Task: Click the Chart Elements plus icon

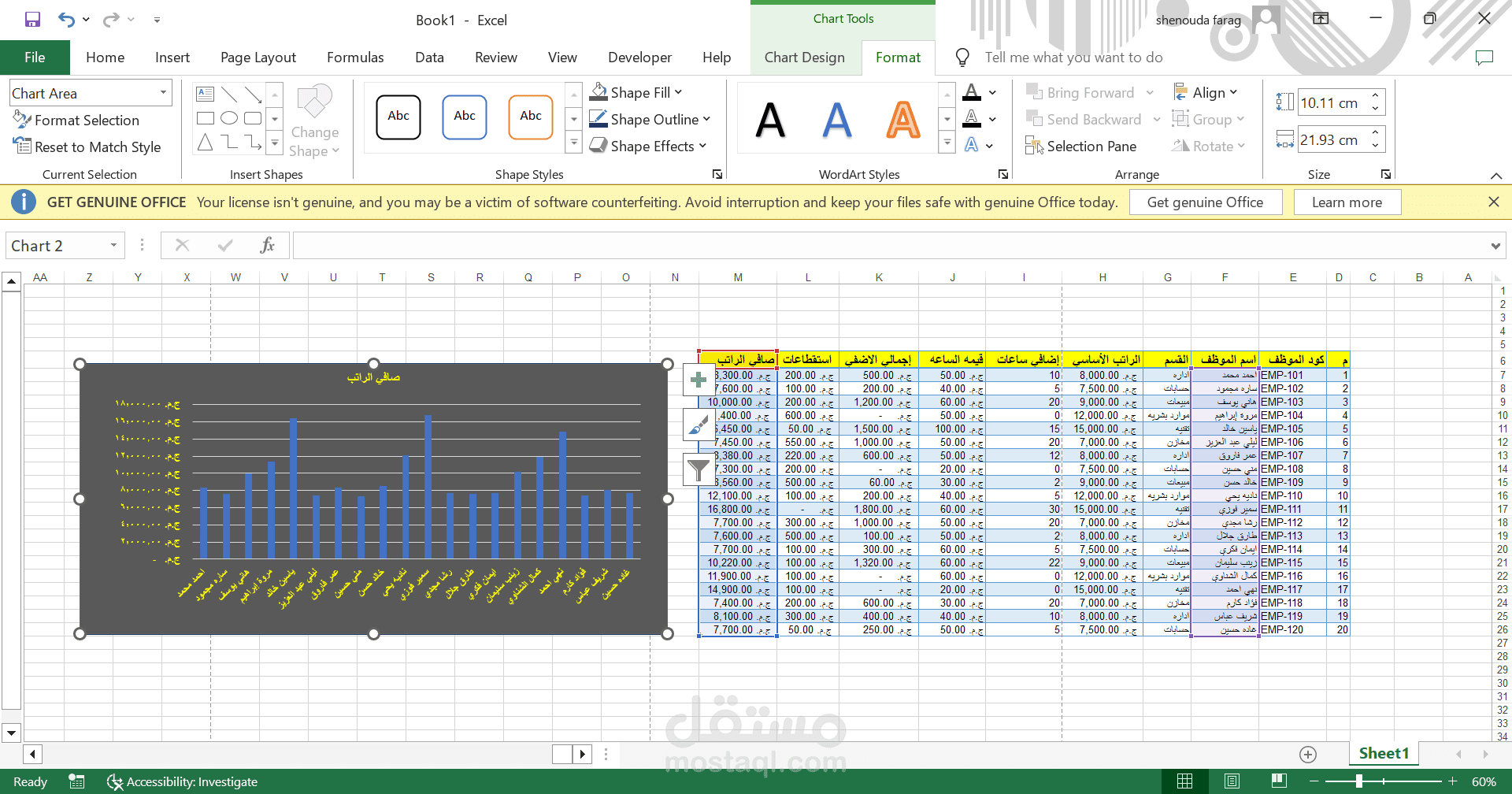Action: tap(699, 380)
